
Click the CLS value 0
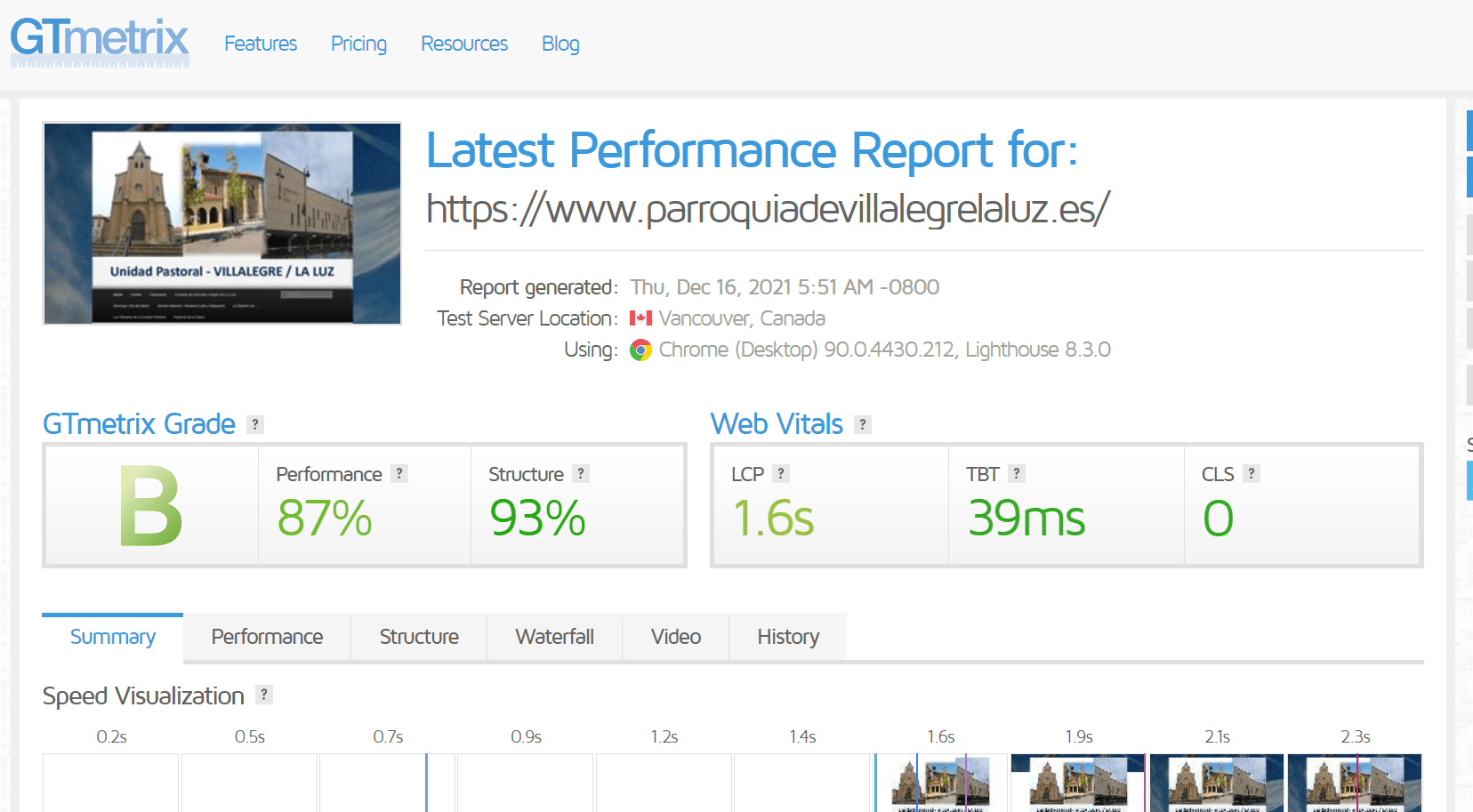point(1218,518)
